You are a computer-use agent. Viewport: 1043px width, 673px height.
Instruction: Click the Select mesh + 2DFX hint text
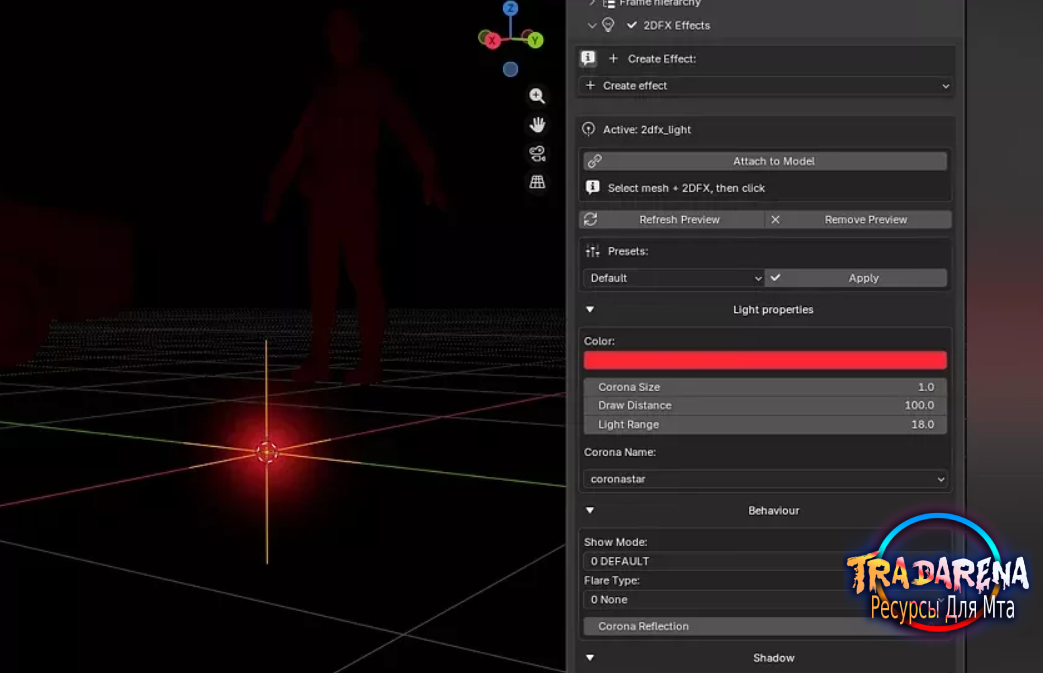[x=686, y=188]
